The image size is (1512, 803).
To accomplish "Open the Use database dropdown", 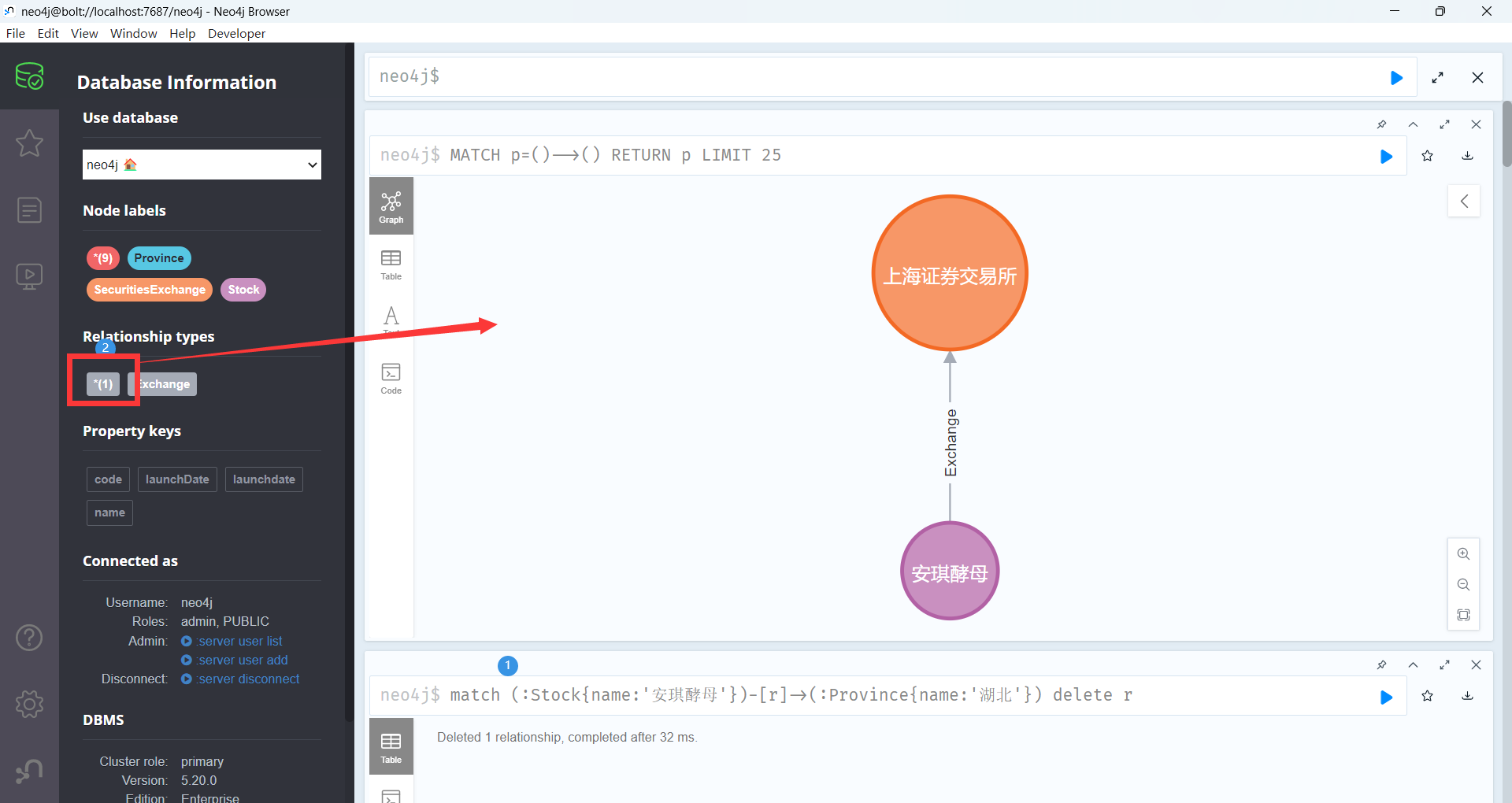I will point(202,165).
